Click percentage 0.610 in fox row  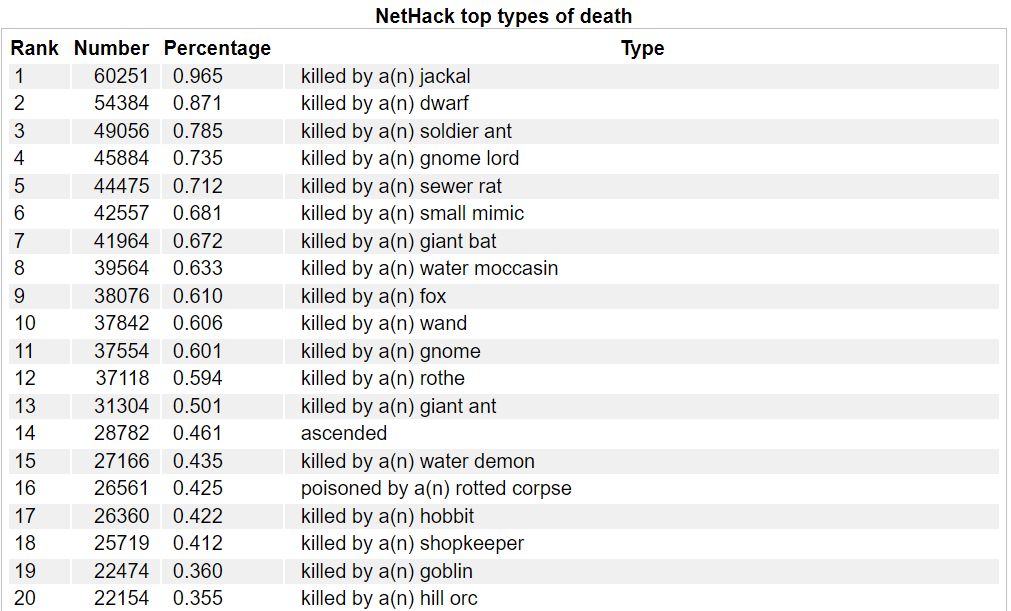(197, 296)
